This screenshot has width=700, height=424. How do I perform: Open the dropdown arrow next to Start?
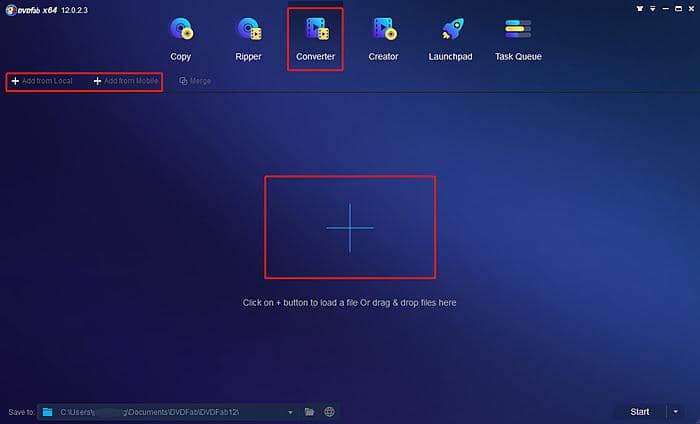675,412
